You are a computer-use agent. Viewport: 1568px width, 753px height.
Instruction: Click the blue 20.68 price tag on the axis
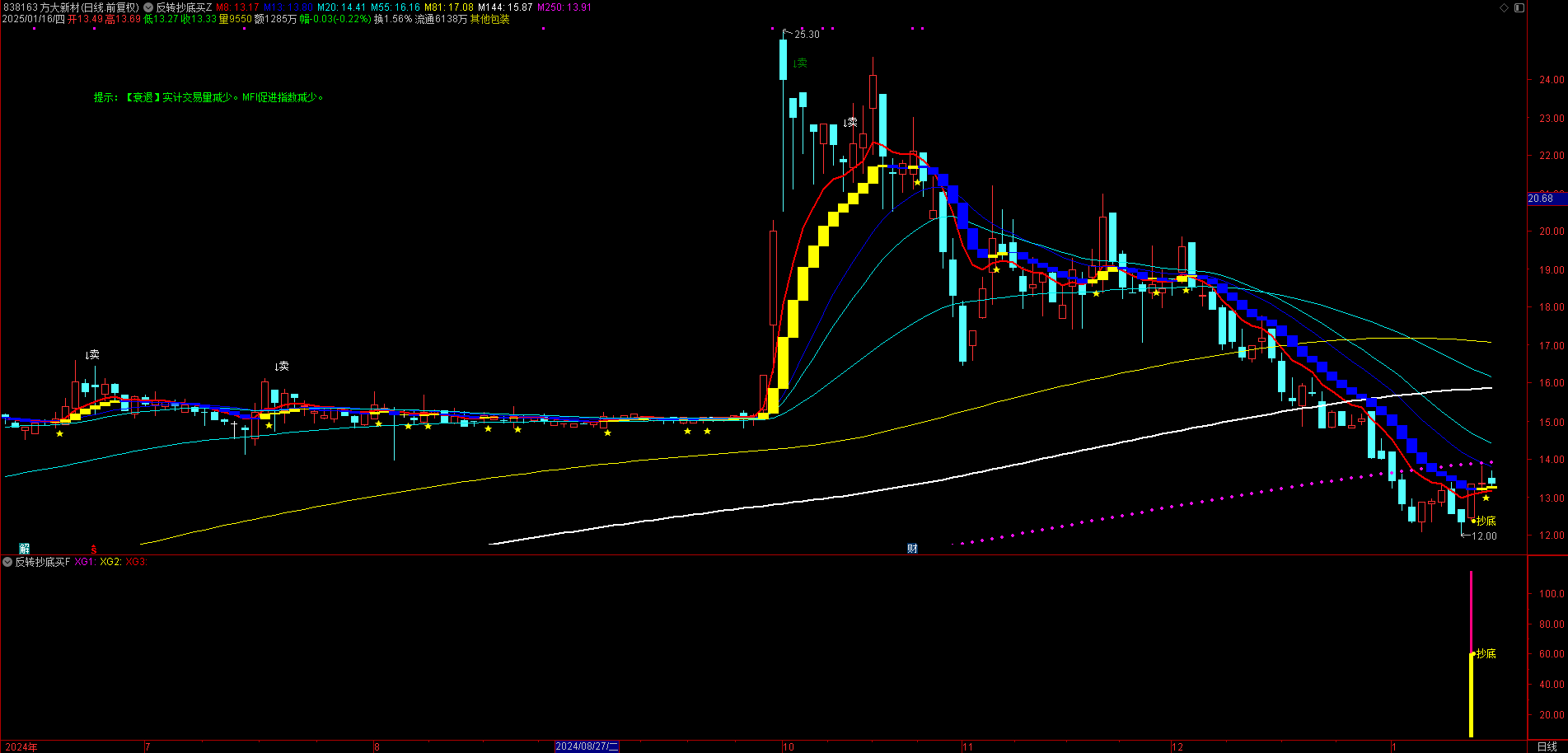[x=1547, y=199]
